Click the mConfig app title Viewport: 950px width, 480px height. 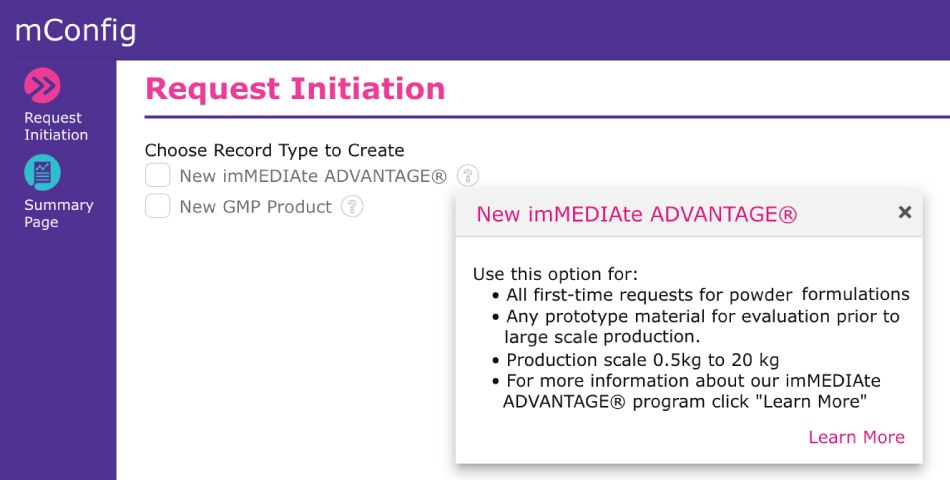tap(76, 31)
